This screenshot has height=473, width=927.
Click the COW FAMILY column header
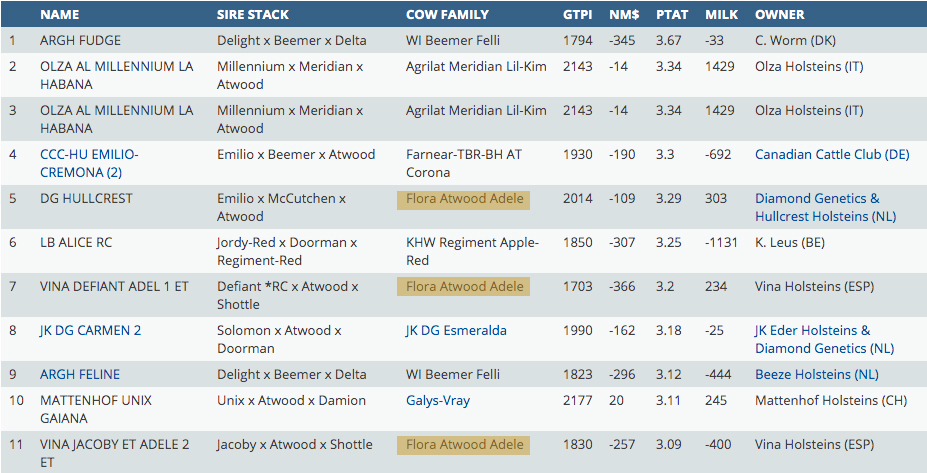pyautogui.click(x=447, y=15)
